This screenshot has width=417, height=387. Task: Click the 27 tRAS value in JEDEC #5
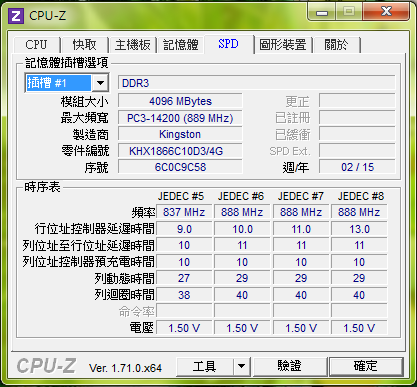click(184, 278)
